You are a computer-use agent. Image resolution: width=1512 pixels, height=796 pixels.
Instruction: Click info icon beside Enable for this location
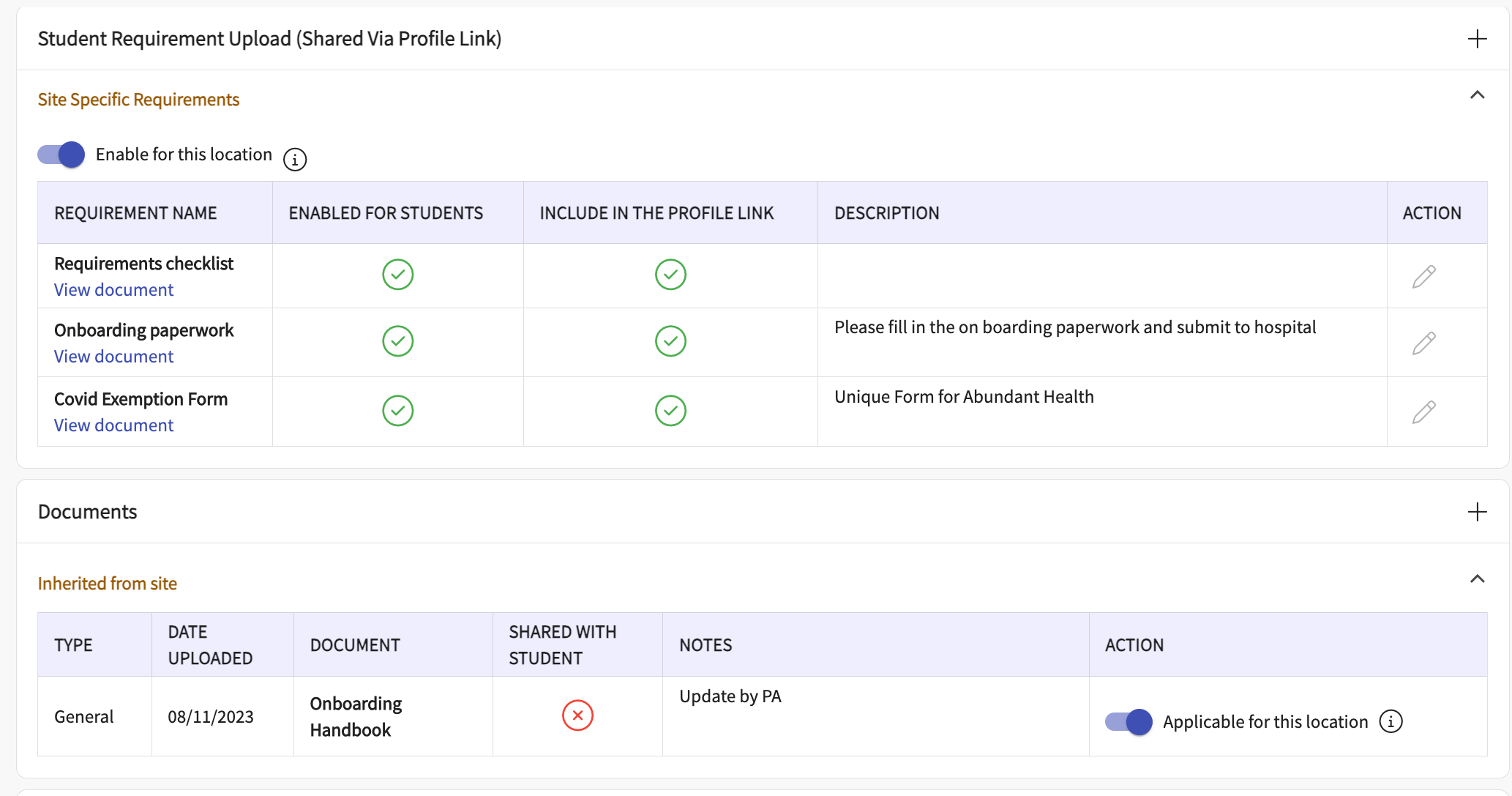(x=295, y=159)
